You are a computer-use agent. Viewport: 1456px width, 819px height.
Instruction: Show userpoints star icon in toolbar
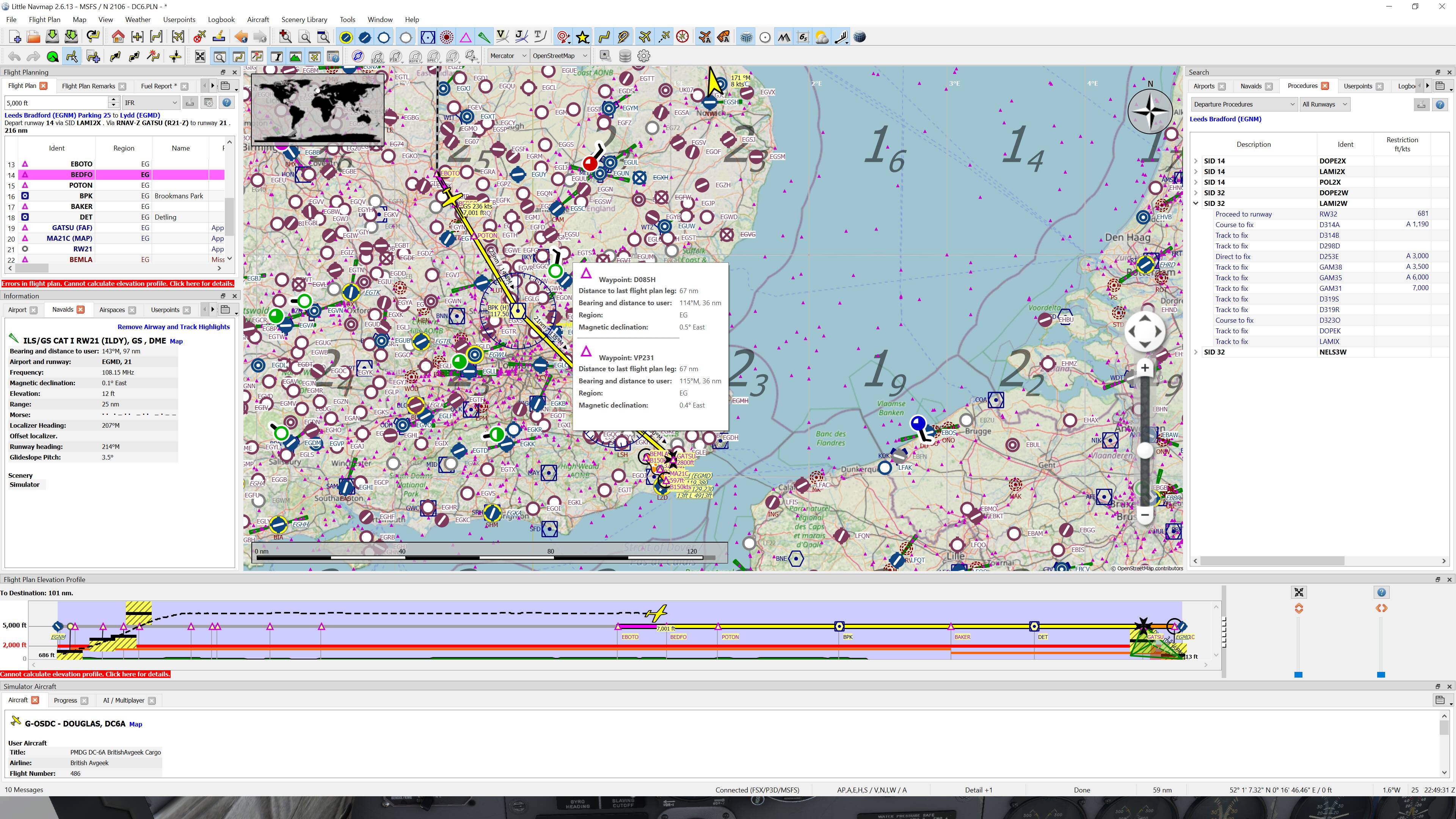point(583,37)
